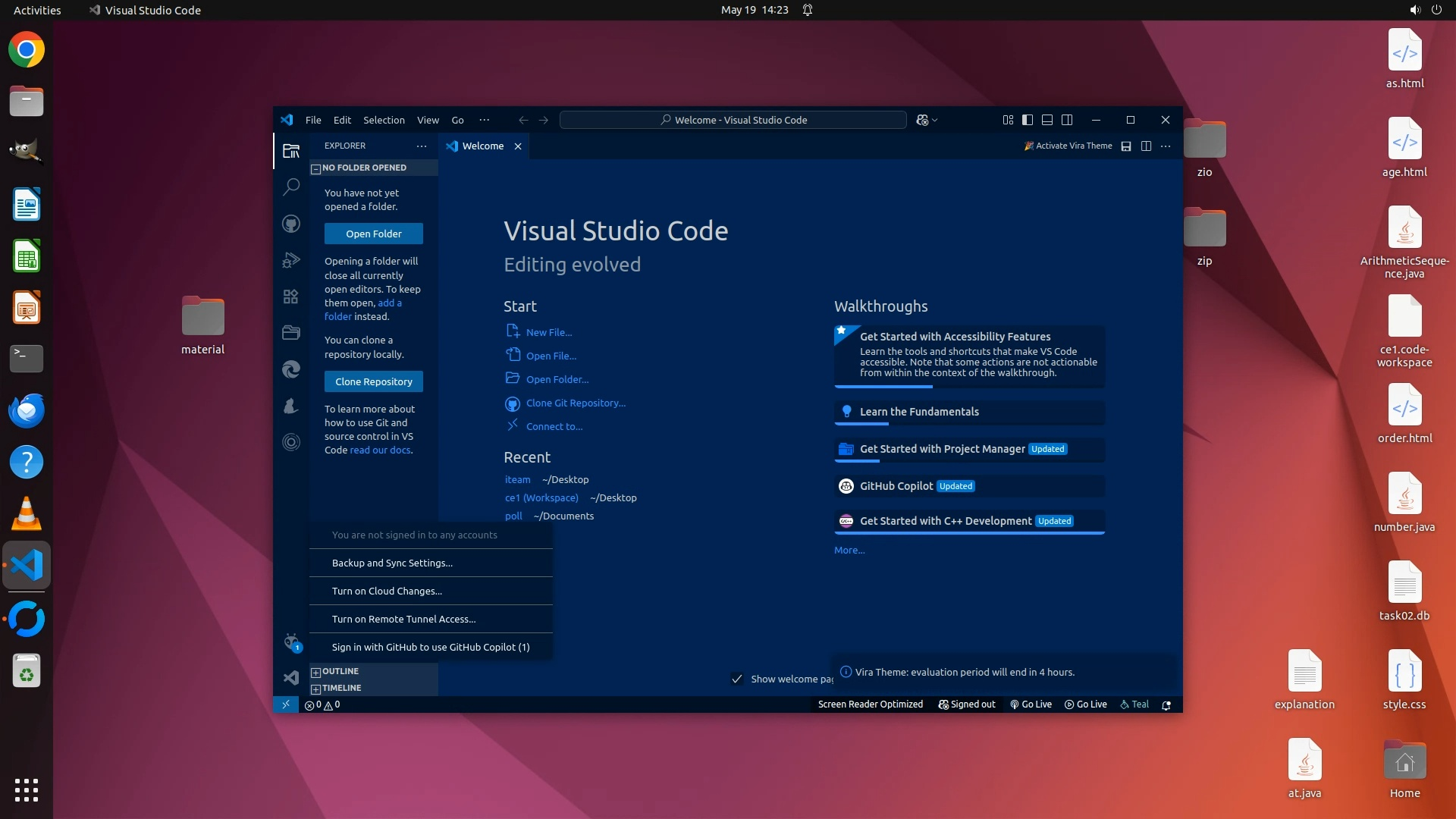Toggle primary side bar visibility

[x=1028, y=120]
